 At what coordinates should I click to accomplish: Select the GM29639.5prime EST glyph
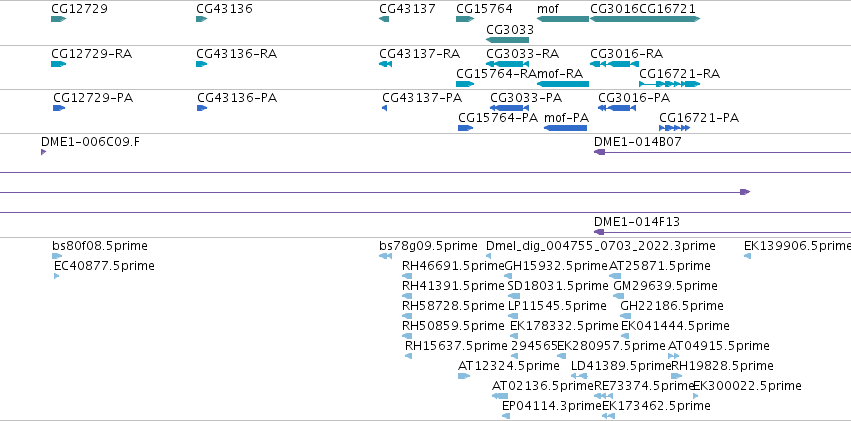tap(618, 296)
